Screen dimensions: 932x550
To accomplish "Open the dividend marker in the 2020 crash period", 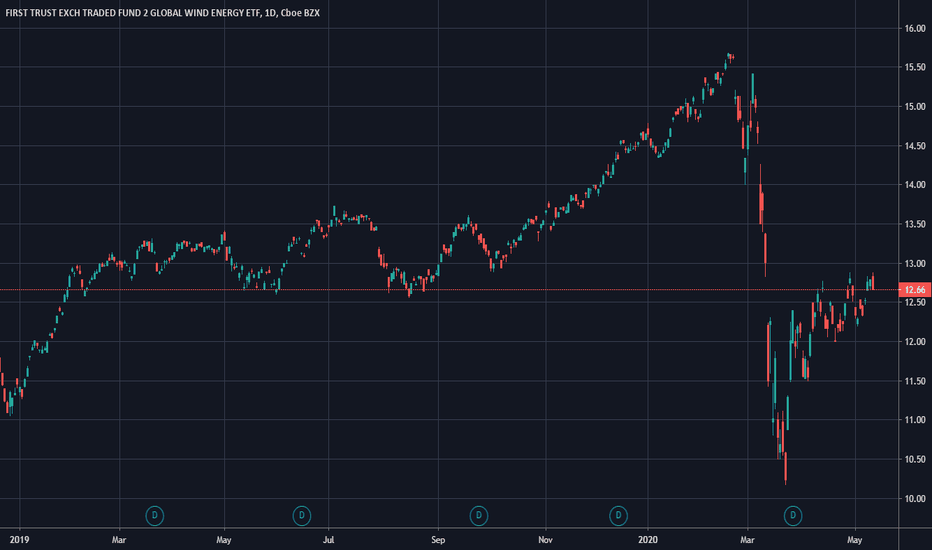I will (793, 516).
